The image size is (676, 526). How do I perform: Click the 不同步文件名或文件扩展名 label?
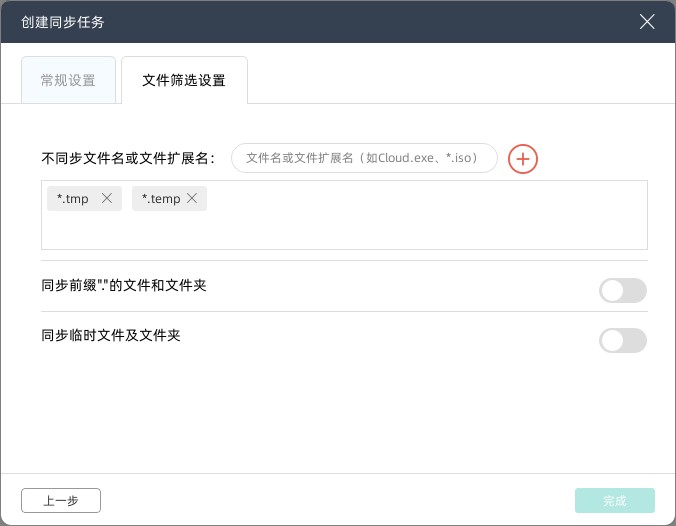(129, 158)
